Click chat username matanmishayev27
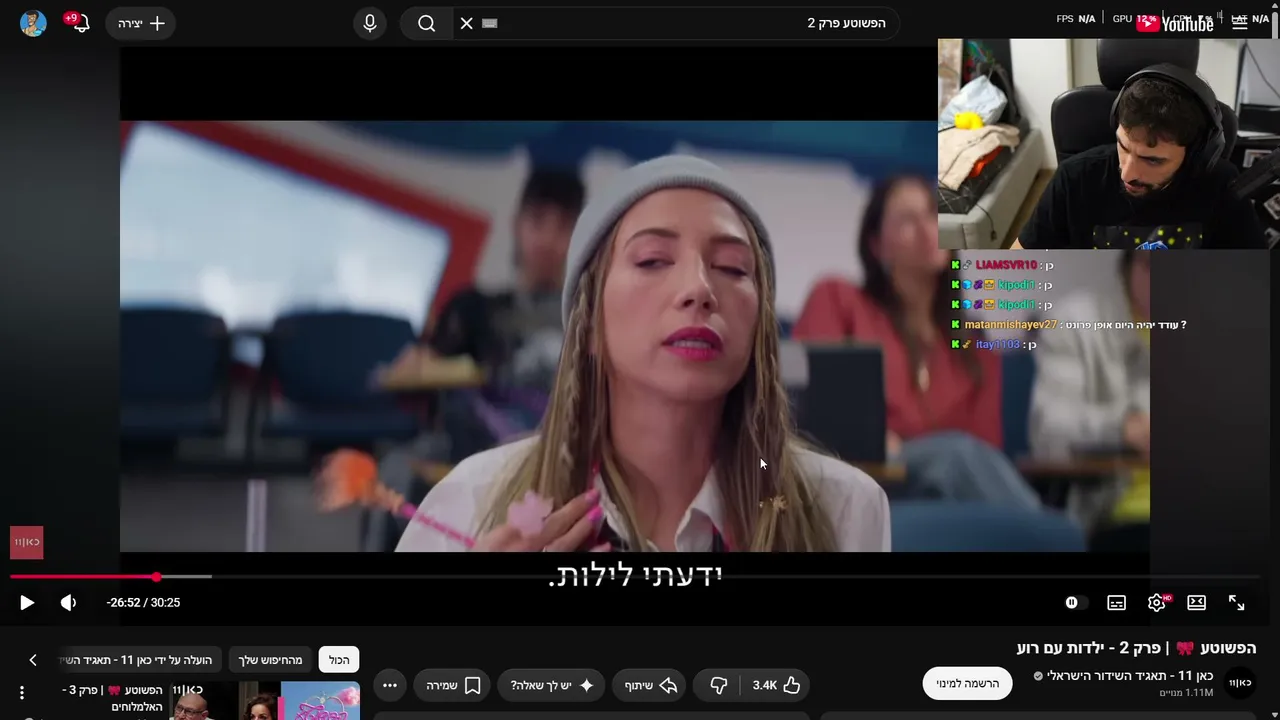This screenshot has height=720, width=1280. point(1010,325)
